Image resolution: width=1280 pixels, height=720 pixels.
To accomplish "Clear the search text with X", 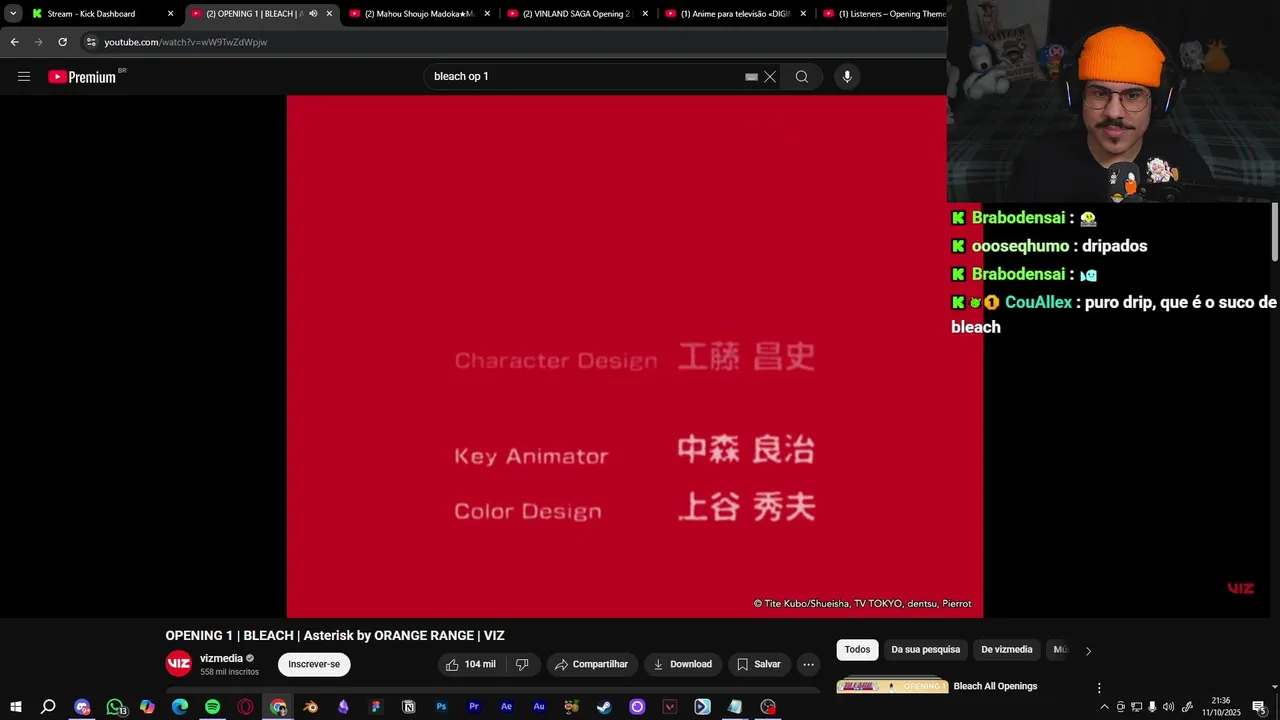I will pyautogui.click(x=770, y=77).
